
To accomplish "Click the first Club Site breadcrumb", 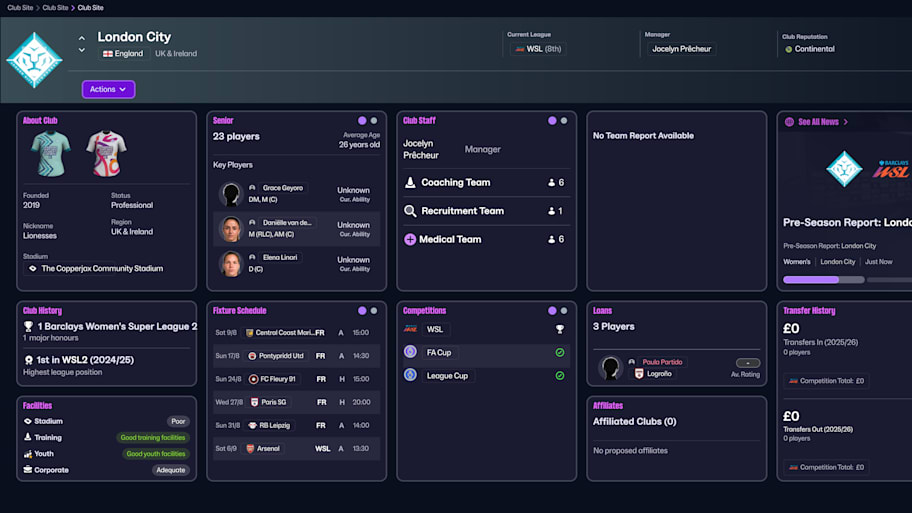I will (x=19, y=7).
